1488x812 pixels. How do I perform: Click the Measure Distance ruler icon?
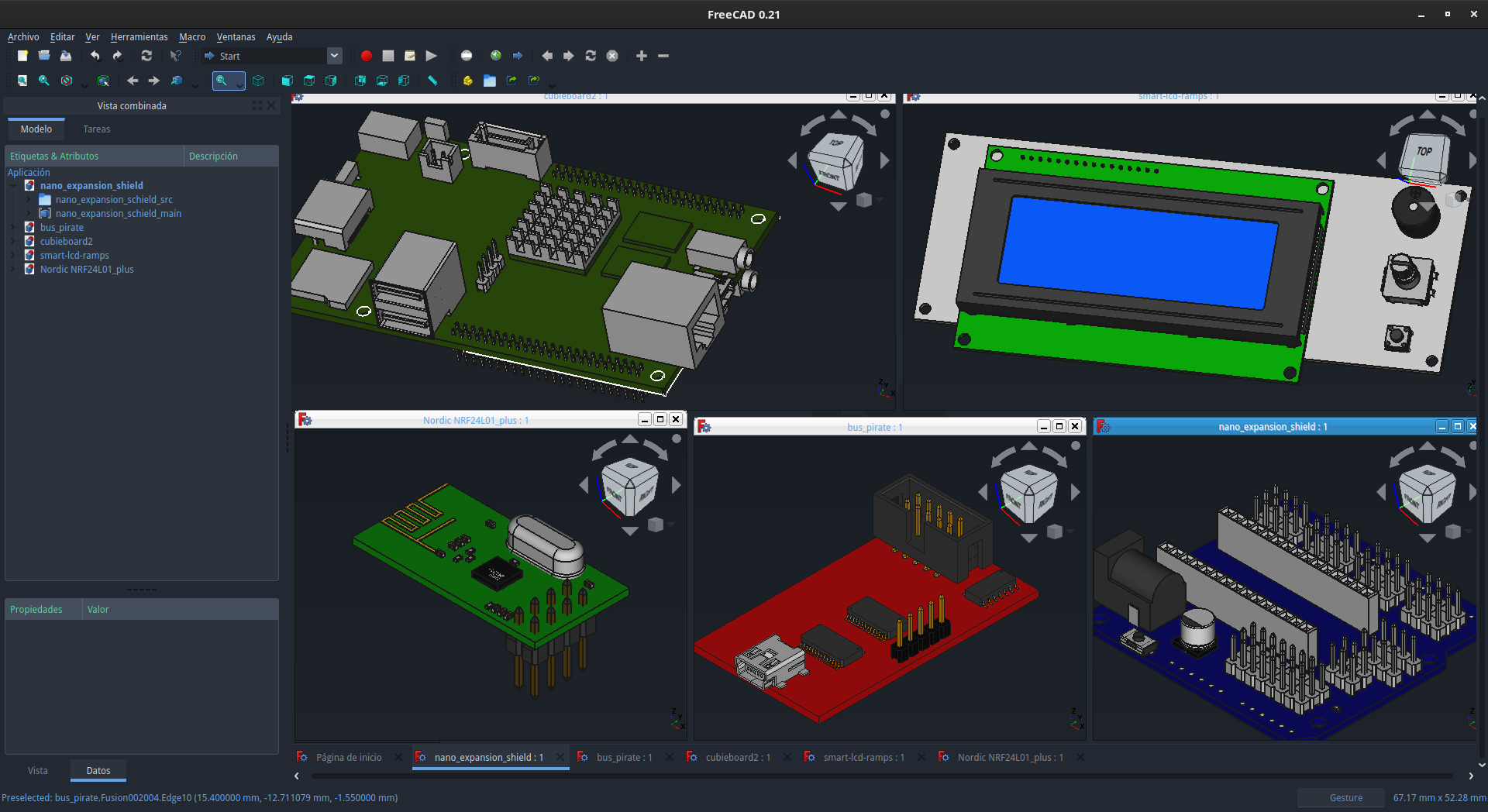point(432,81)
